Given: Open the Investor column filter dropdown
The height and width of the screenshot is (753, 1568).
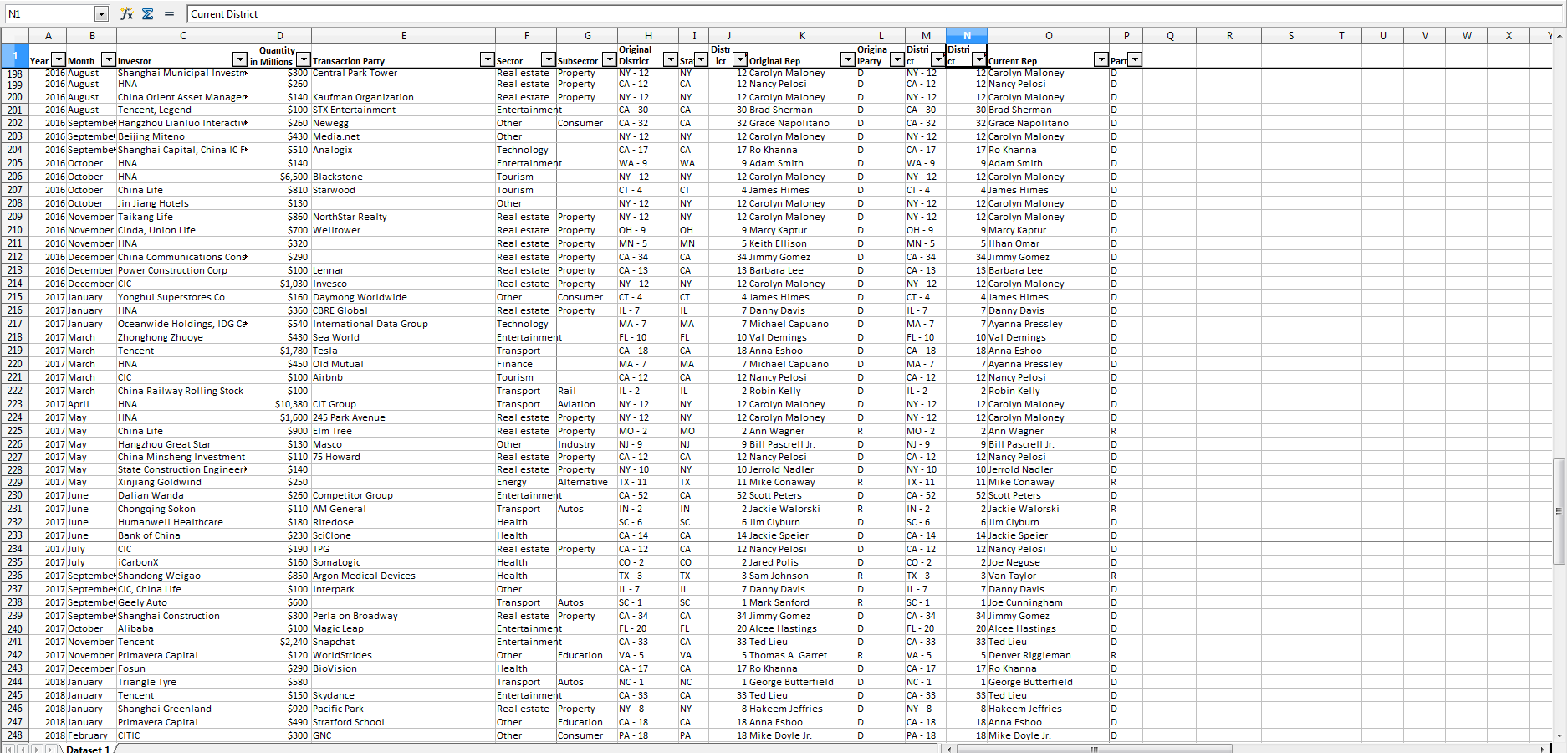Looking at the screenshot, I should 240,59.
